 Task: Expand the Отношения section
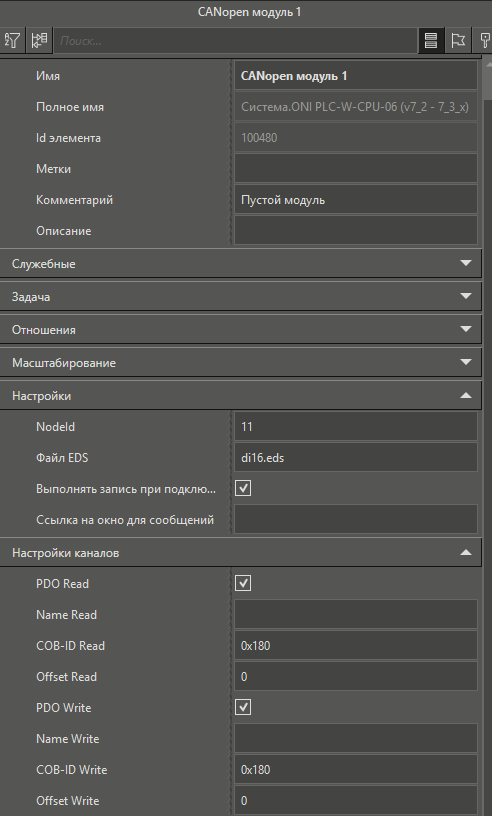coord(241,329)
